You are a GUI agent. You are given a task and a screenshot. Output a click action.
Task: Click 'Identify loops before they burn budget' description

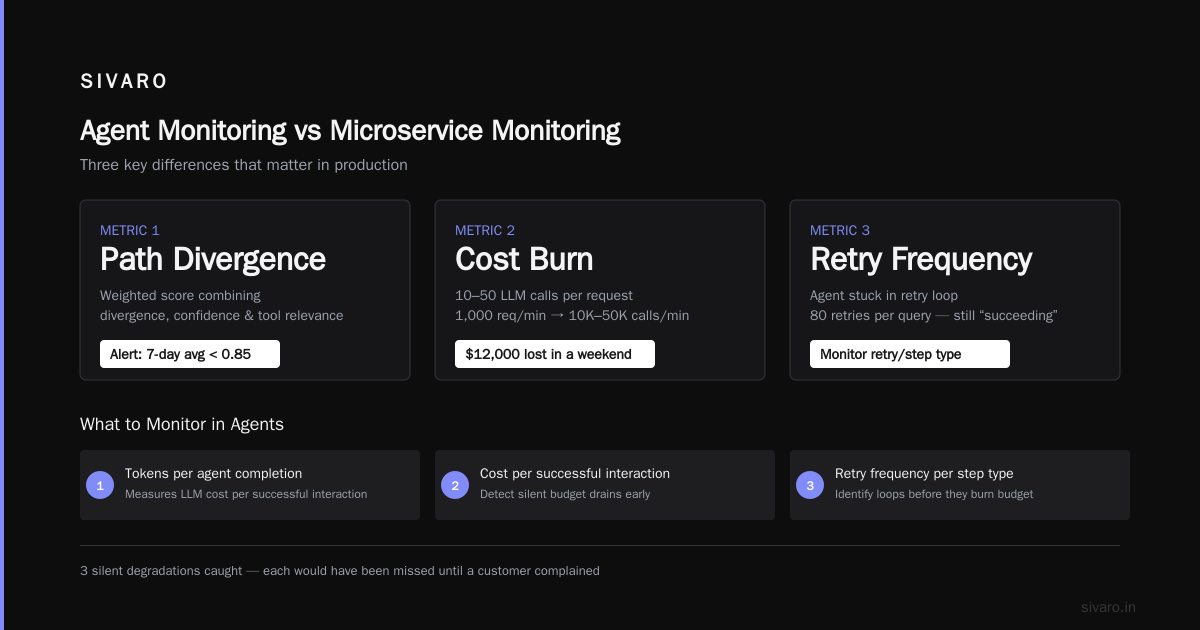[x=934, y=494]
